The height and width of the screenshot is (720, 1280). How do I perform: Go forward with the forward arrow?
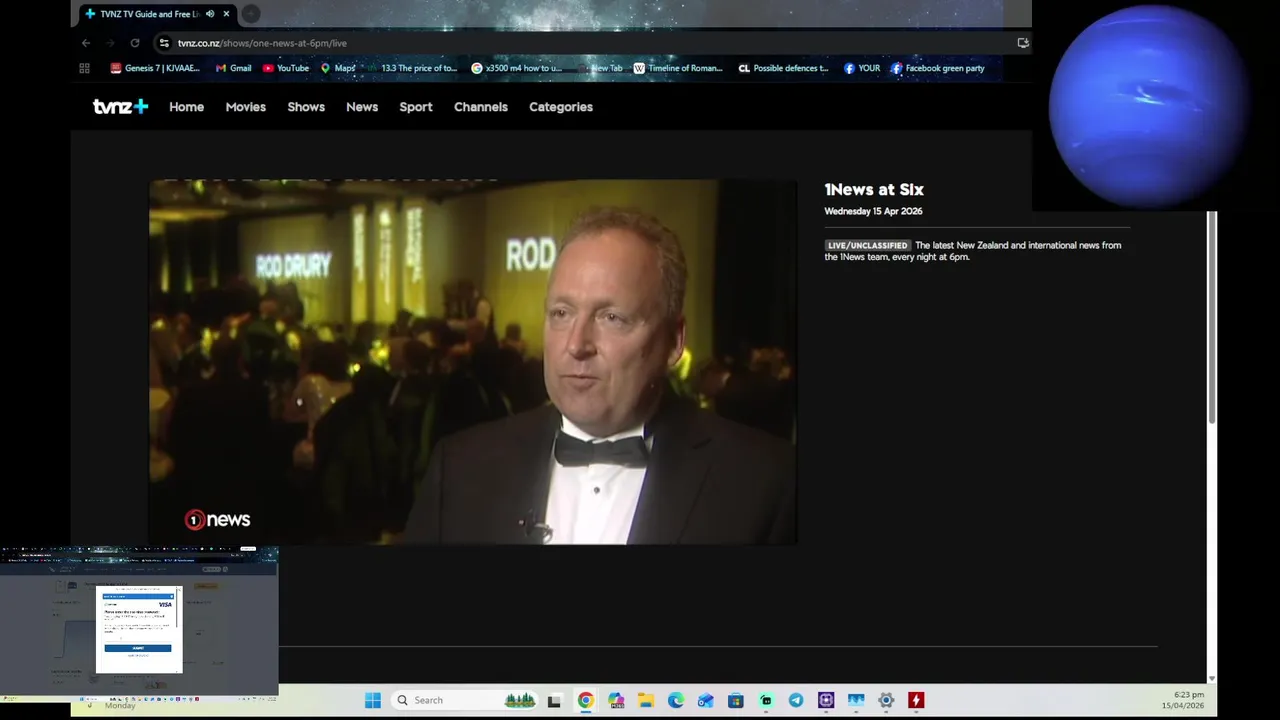click(x=110, y=43)
